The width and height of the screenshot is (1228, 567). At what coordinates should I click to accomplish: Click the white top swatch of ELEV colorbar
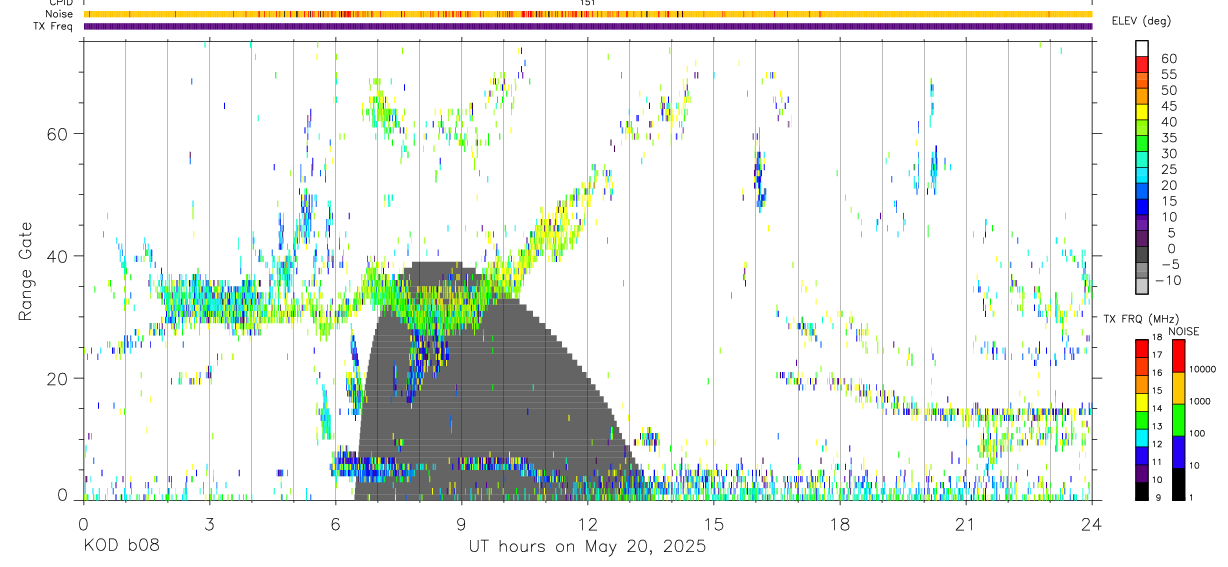point(1142,48)
